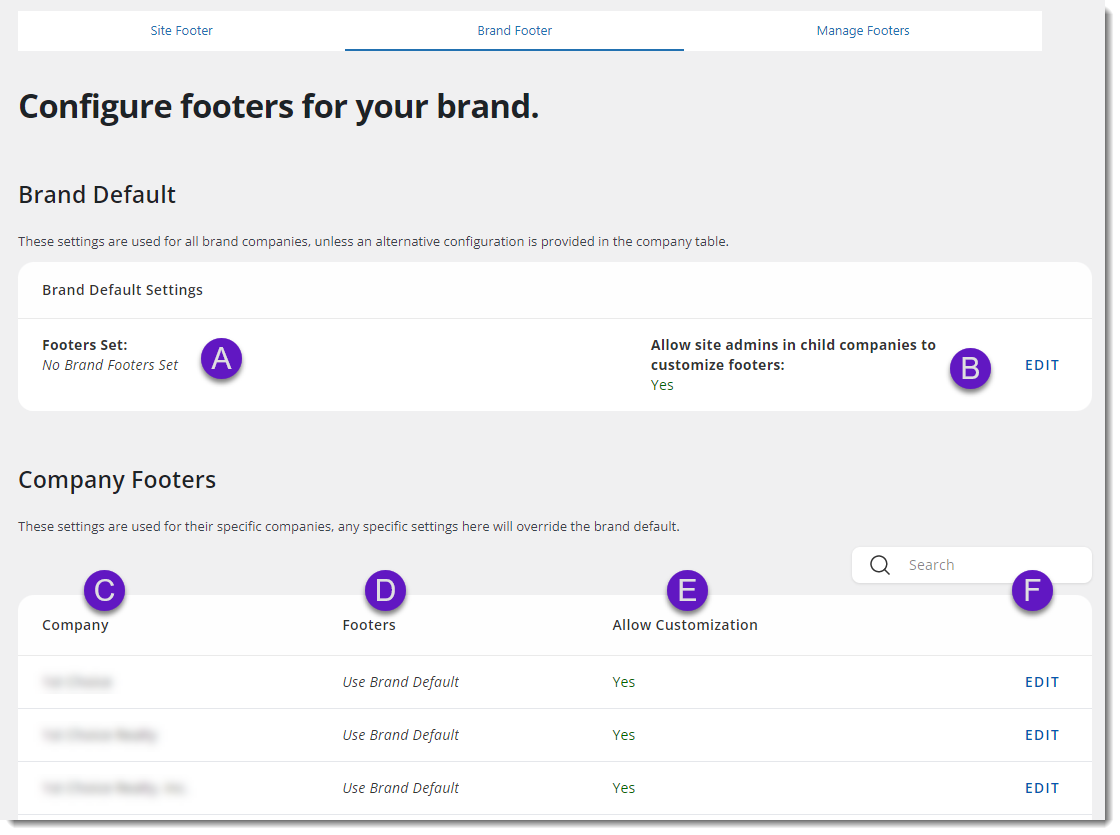The height and width of the screenshot is (835, 1120).
Task: Click EDIT in Brand Default Settings row
Action: 1041,365
